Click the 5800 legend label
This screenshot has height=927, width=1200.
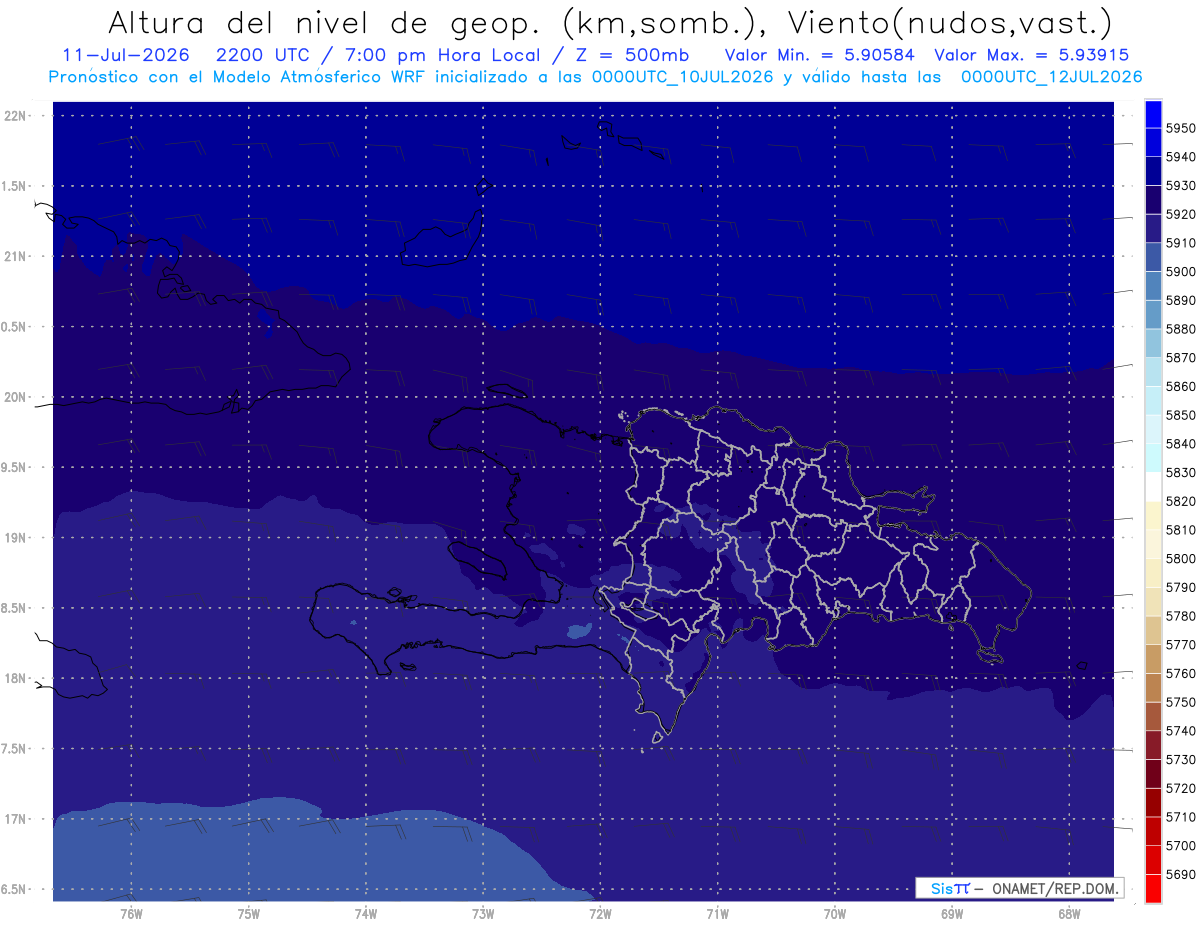[1181, 559]
